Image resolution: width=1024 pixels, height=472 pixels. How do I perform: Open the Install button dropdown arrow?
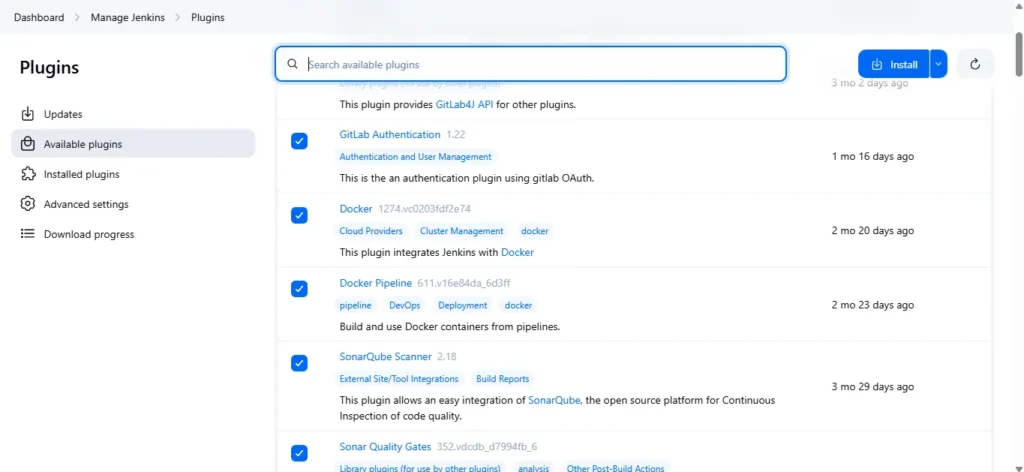[x=938, y=64]
